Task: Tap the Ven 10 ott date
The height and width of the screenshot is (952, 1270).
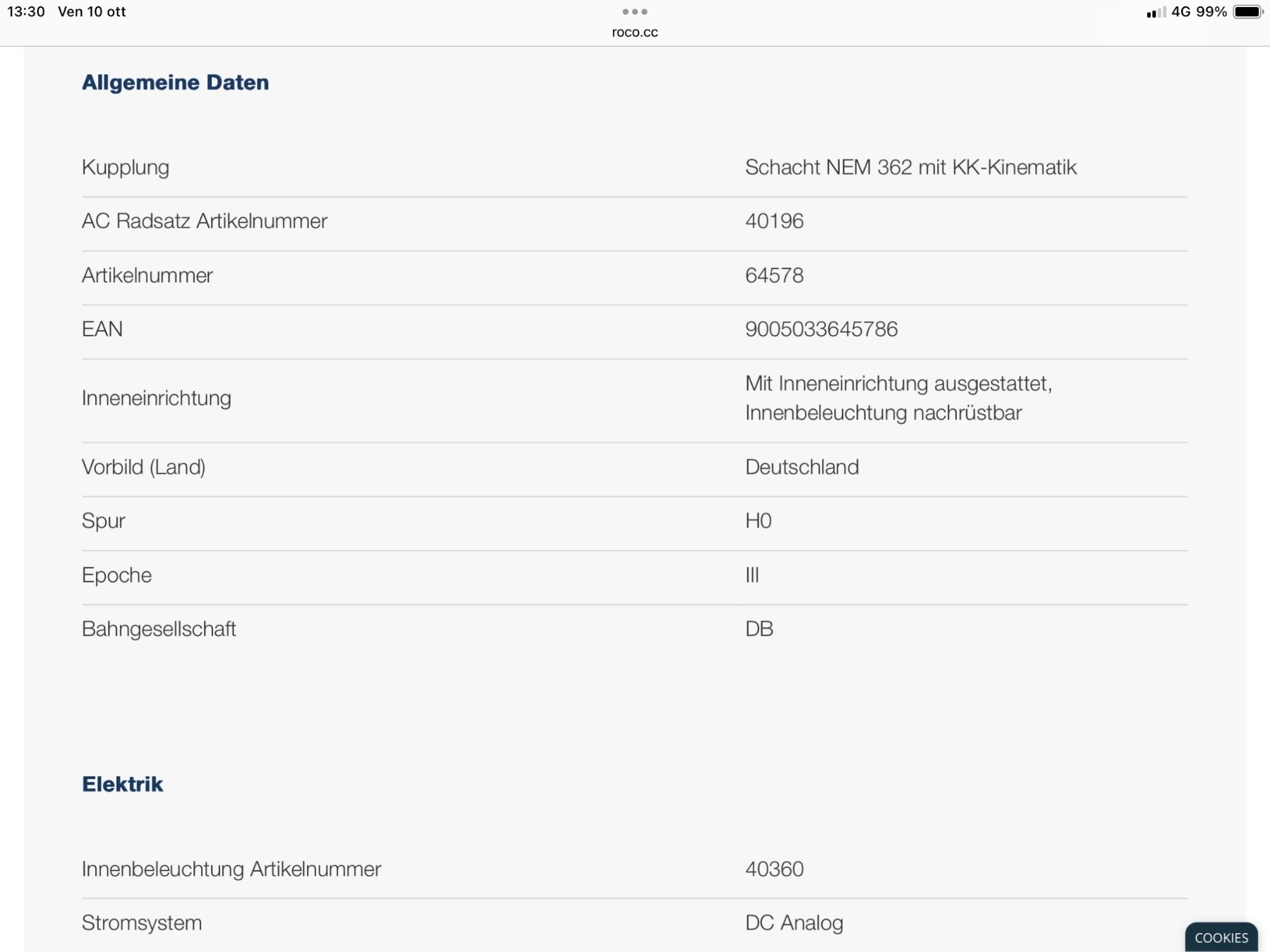Action: (92, 12)
